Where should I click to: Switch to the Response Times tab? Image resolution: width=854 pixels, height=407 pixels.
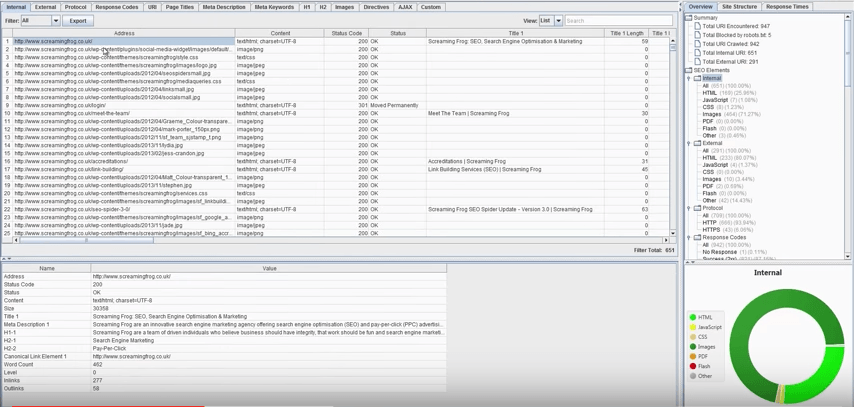(x=787, y=7)
